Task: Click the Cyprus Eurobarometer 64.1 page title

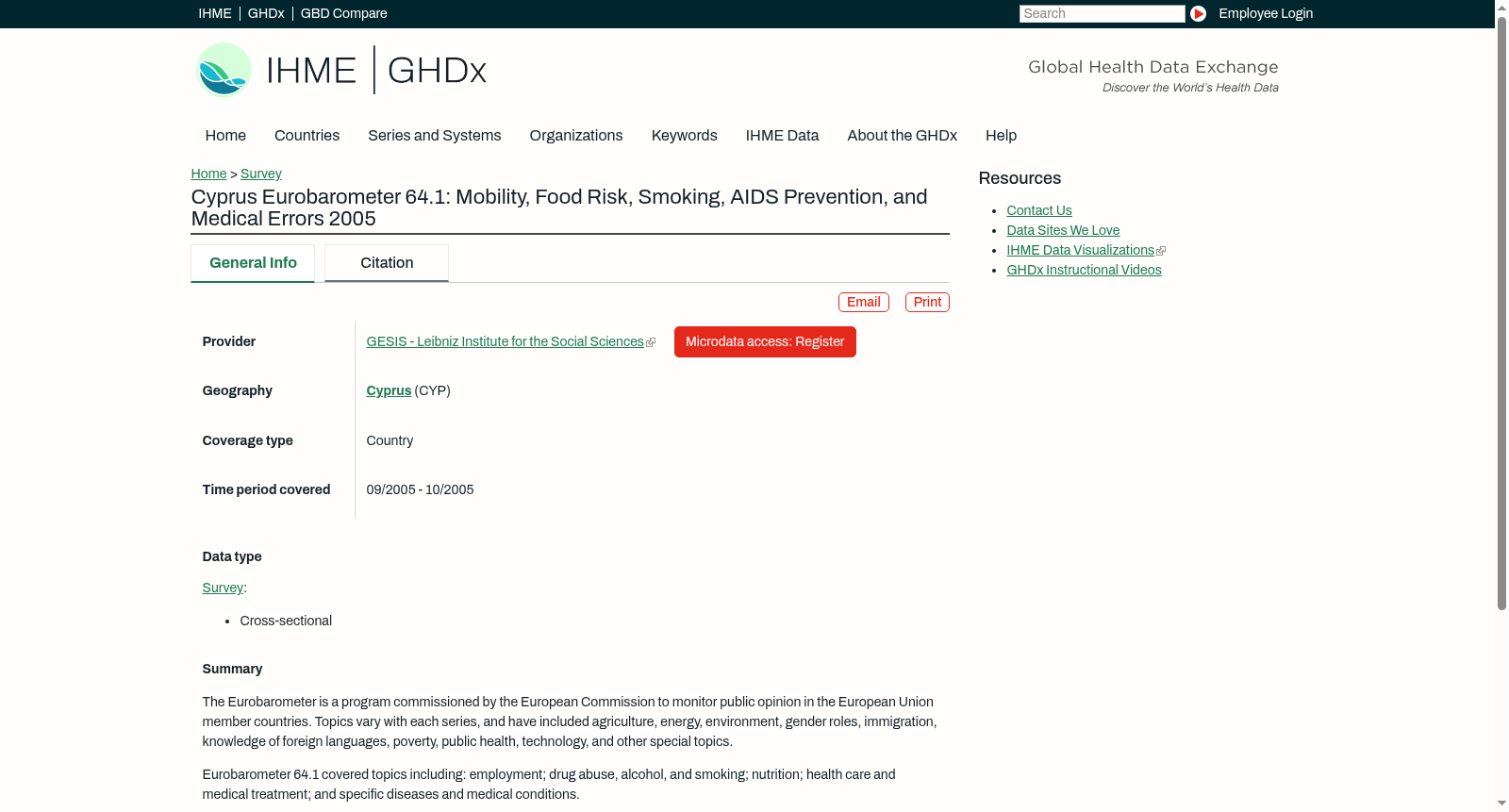Action: pos(559,207)
